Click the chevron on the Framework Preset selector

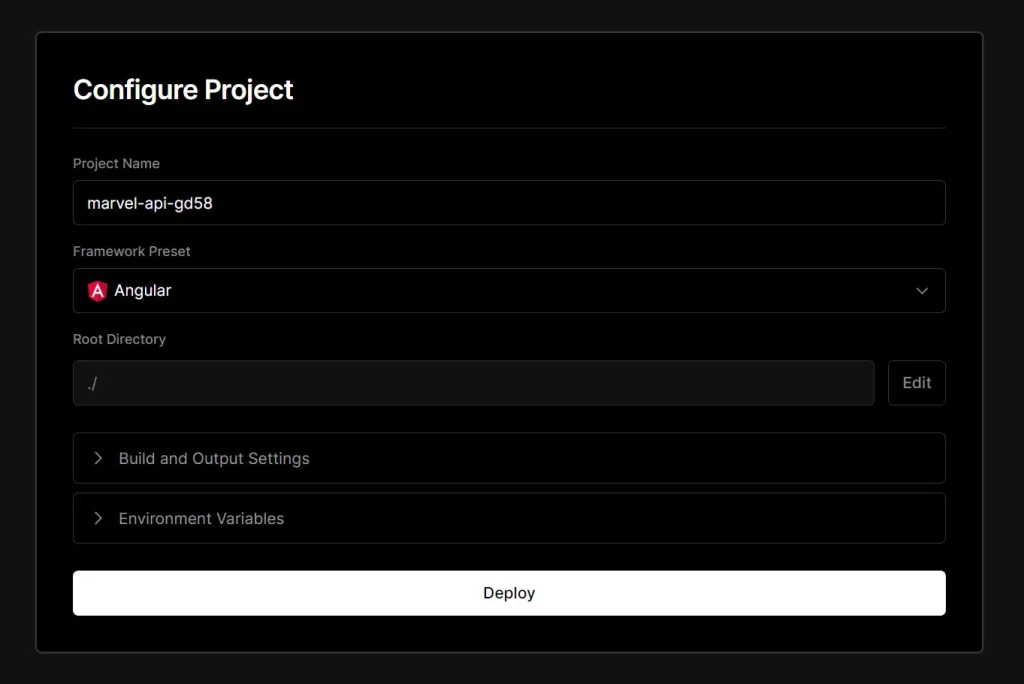[922, 290]
